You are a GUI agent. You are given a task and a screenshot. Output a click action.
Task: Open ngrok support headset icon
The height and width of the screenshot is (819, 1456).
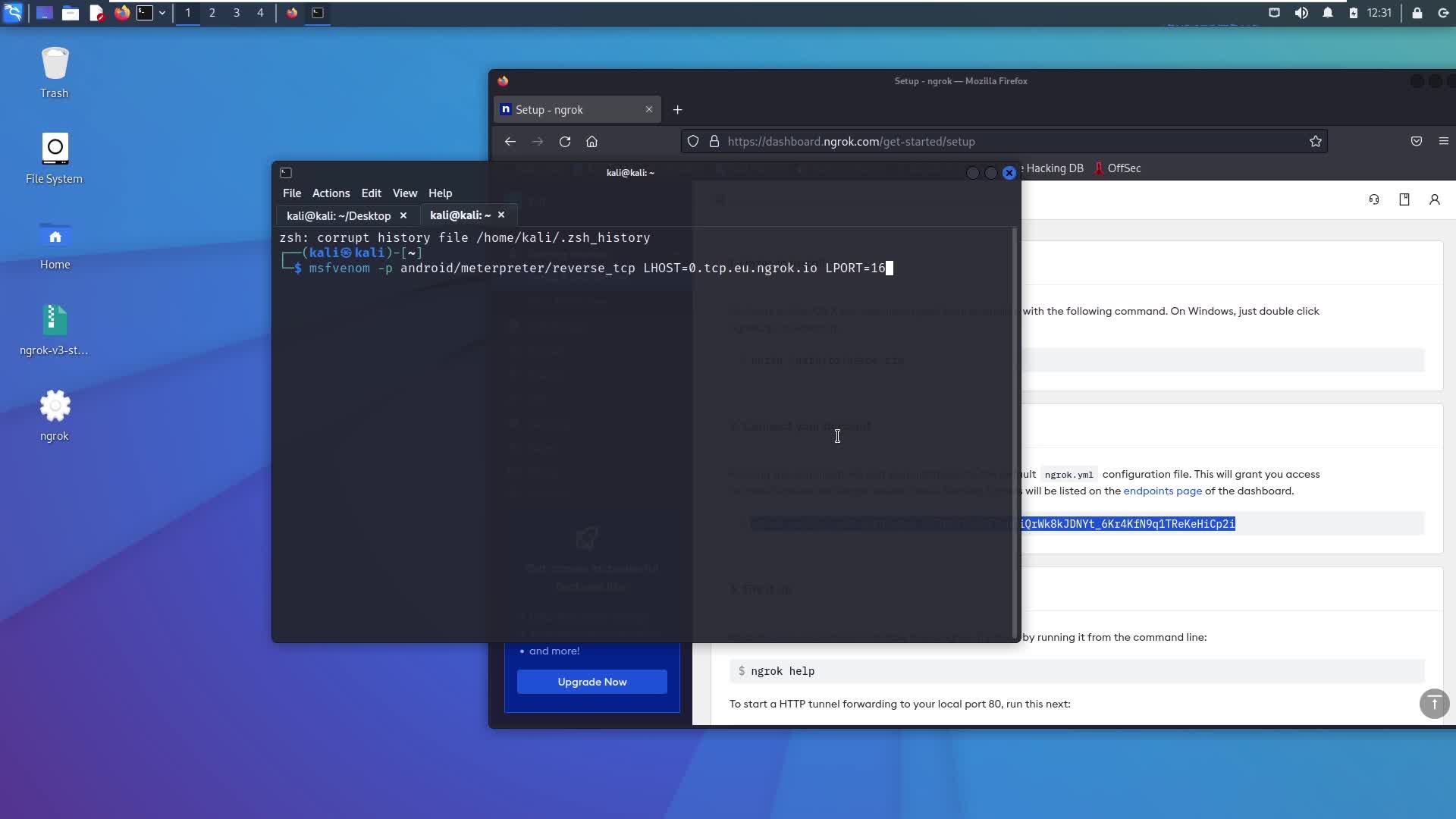click(x=1374, y=199)
